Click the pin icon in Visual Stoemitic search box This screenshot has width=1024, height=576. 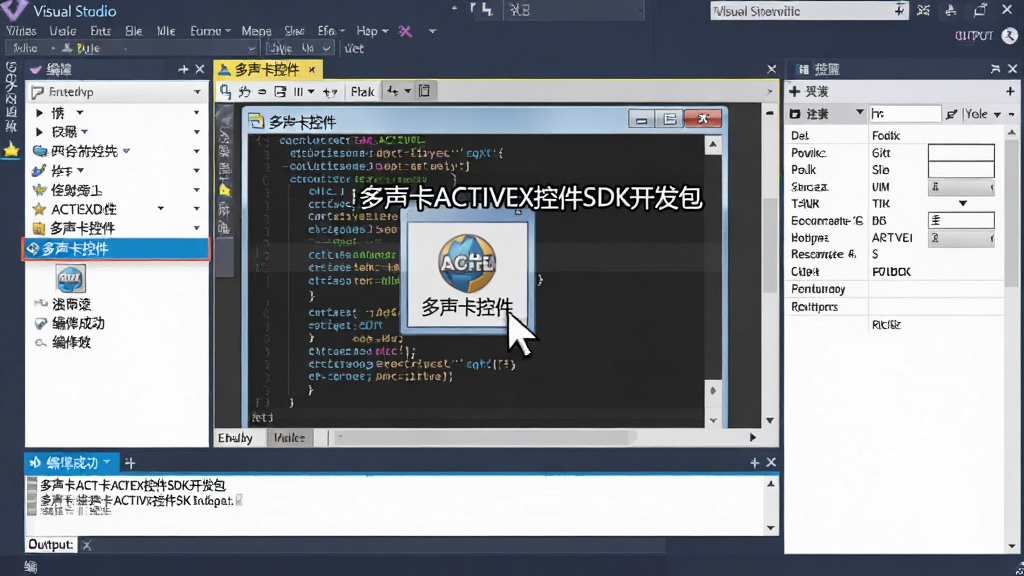[x=899, y=10]
